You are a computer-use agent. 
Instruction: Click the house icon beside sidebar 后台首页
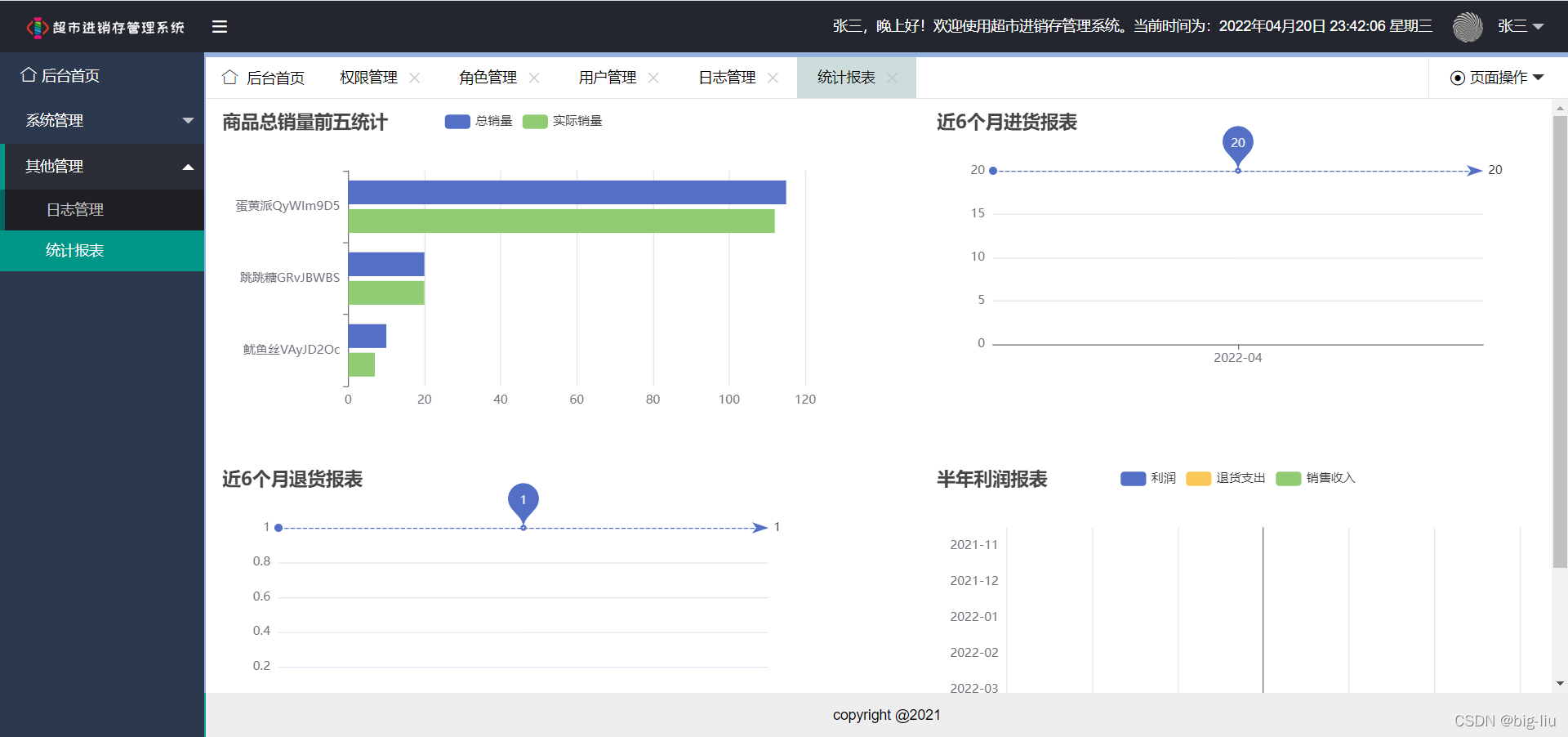click(x=29, y=75)
